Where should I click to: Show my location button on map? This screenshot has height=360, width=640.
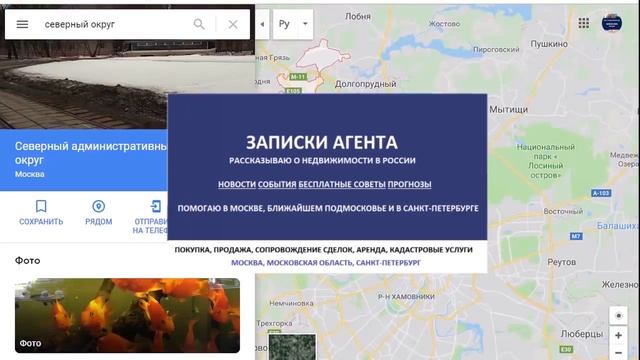(x=618, y=316)
